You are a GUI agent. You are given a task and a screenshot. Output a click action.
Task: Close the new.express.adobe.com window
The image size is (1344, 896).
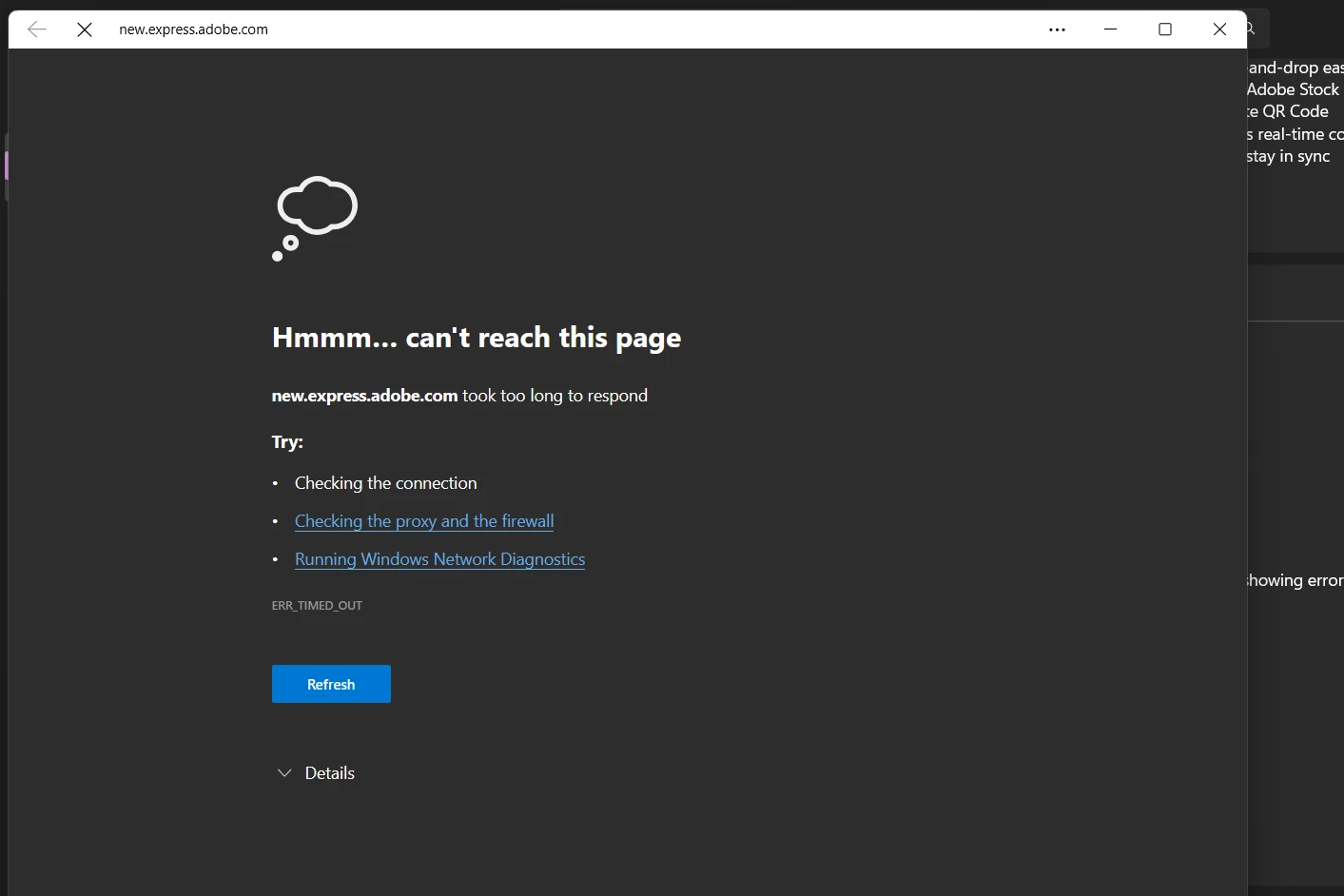pos(1219,29)
